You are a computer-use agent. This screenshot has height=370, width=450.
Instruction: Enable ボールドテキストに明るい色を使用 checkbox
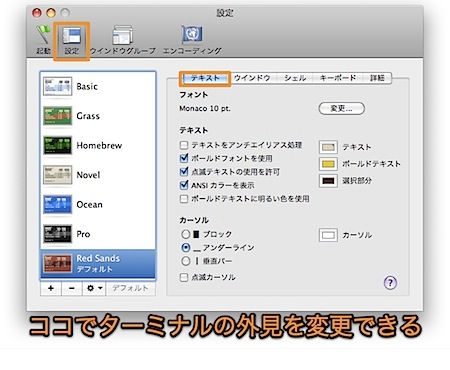click(x=184, y=199)
